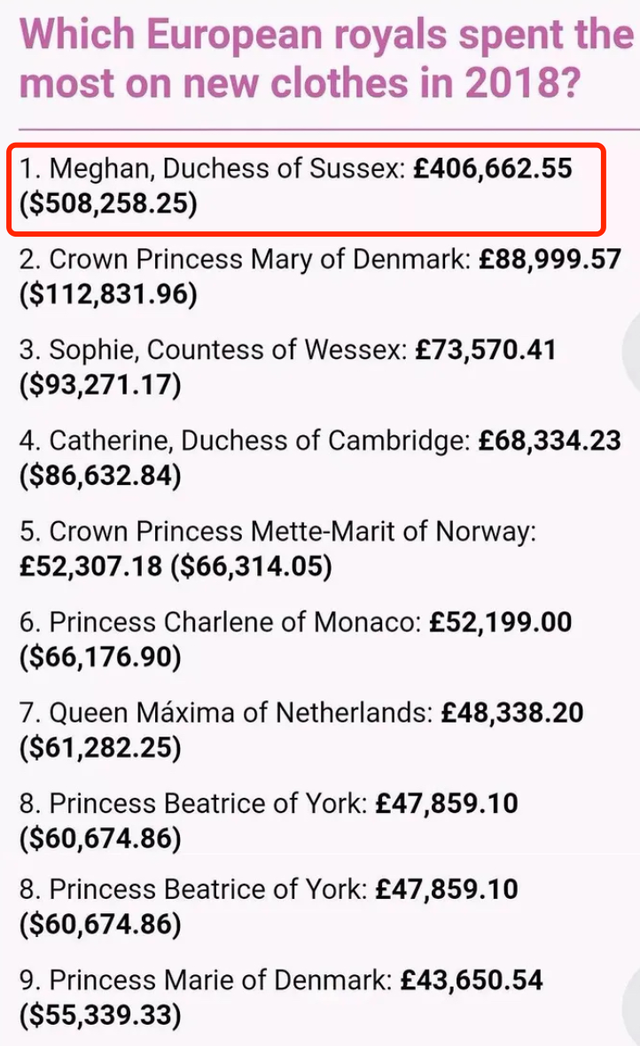Click the $61,282.25 dollar figure
Image resolution: width=640 pixels, height=1046 pixels.
point(100,748)
